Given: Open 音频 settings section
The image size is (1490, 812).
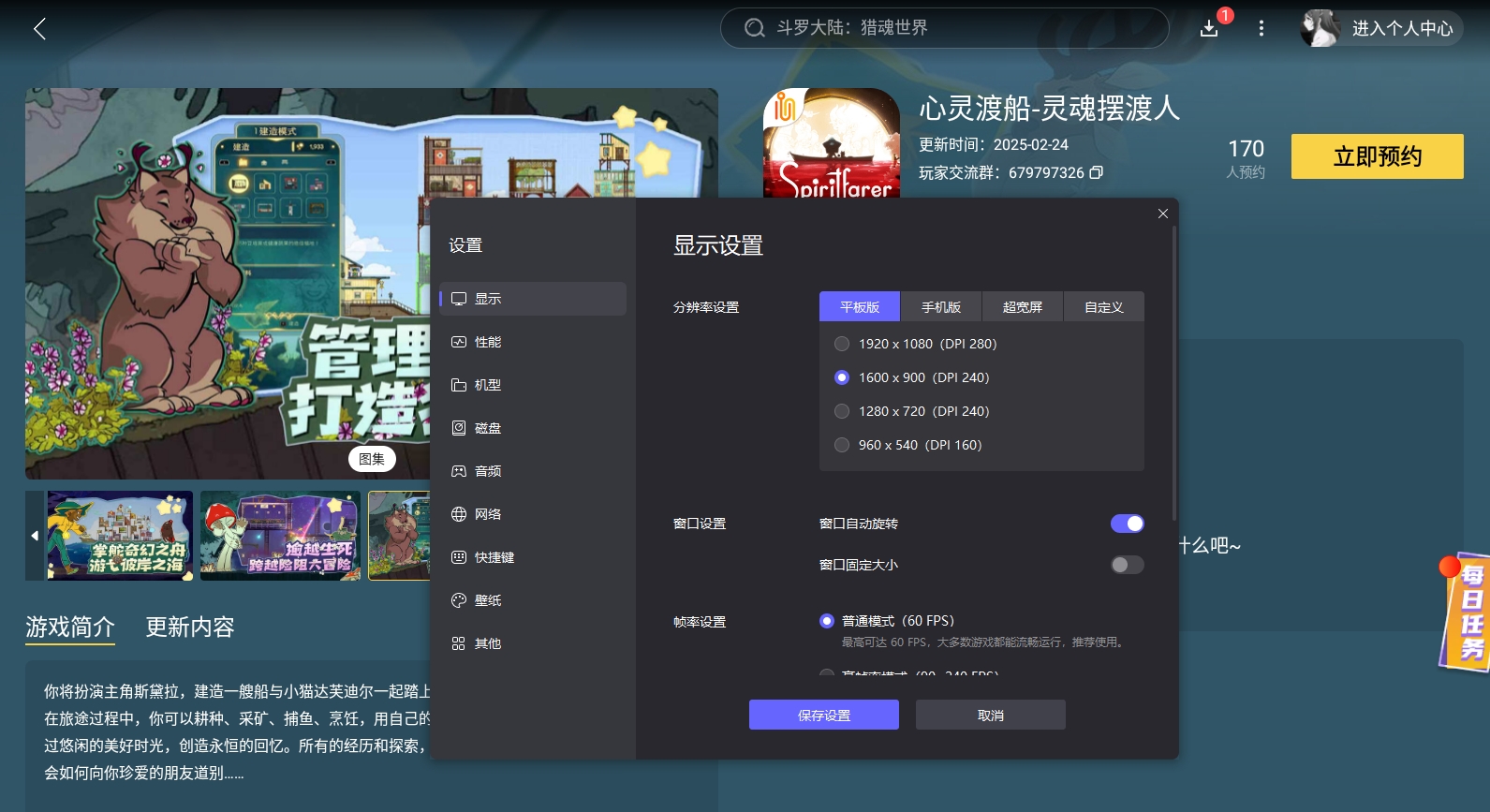Looking at the screenshot, I should (x=533, y=471).
